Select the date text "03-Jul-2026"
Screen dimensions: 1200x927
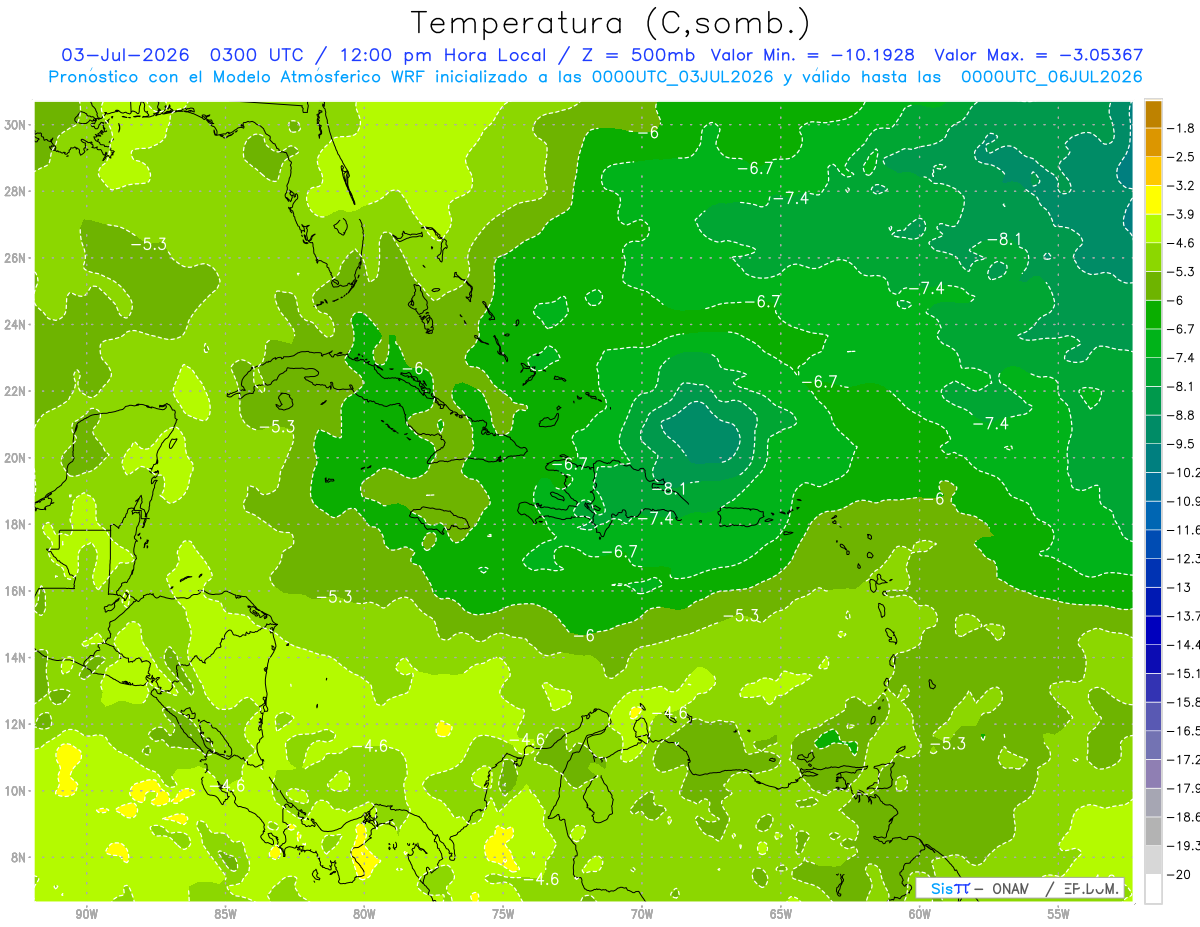pos(127,55)
